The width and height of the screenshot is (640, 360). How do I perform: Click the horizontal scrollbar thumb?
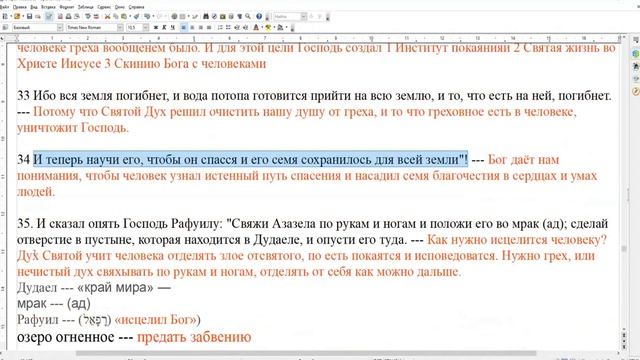(306, 353)
